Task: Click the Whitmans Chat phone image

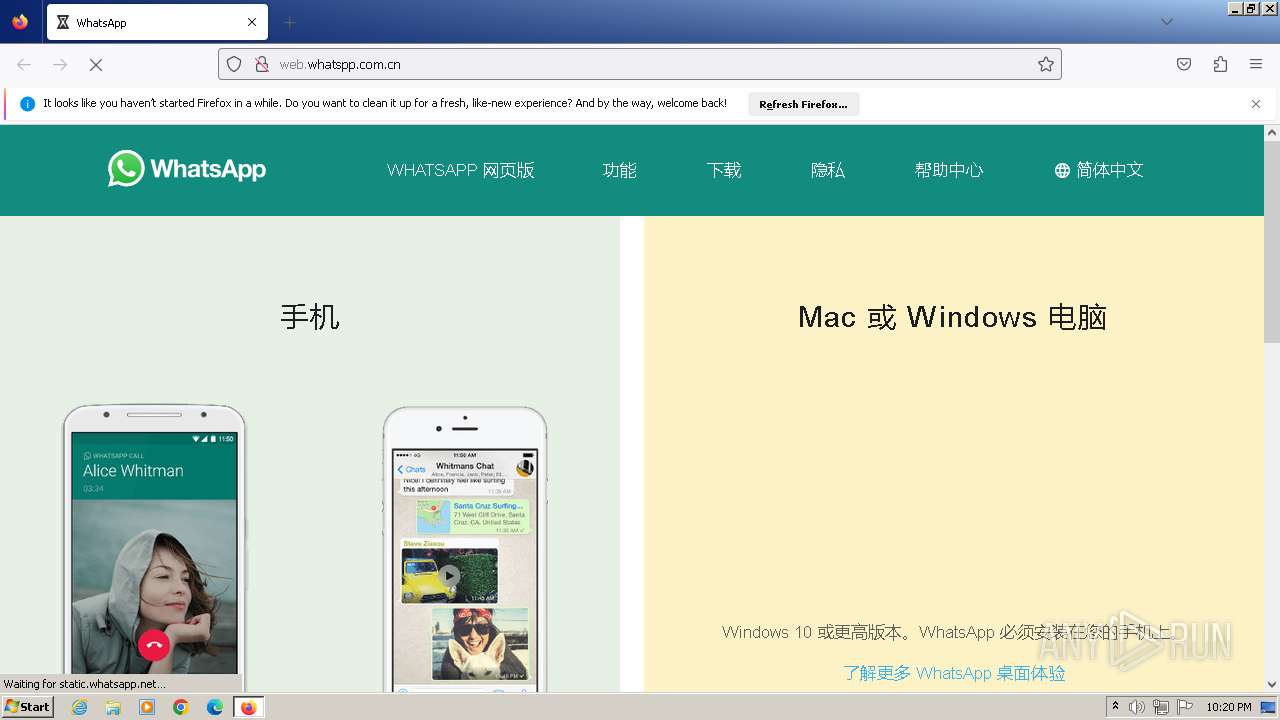Action: [465, 548]
